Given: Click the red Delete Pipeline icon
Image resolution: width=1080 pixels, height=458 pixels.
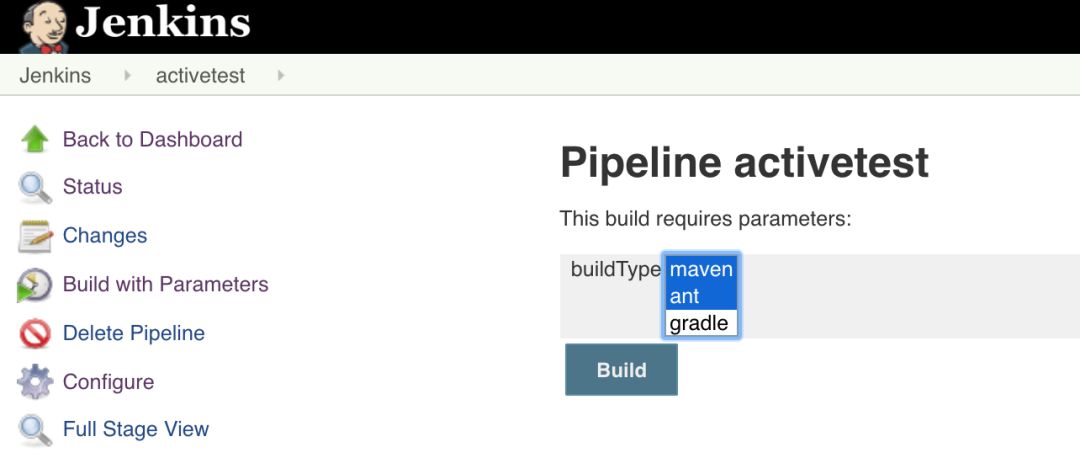Looking at the screenshot, I should [35, 334].
